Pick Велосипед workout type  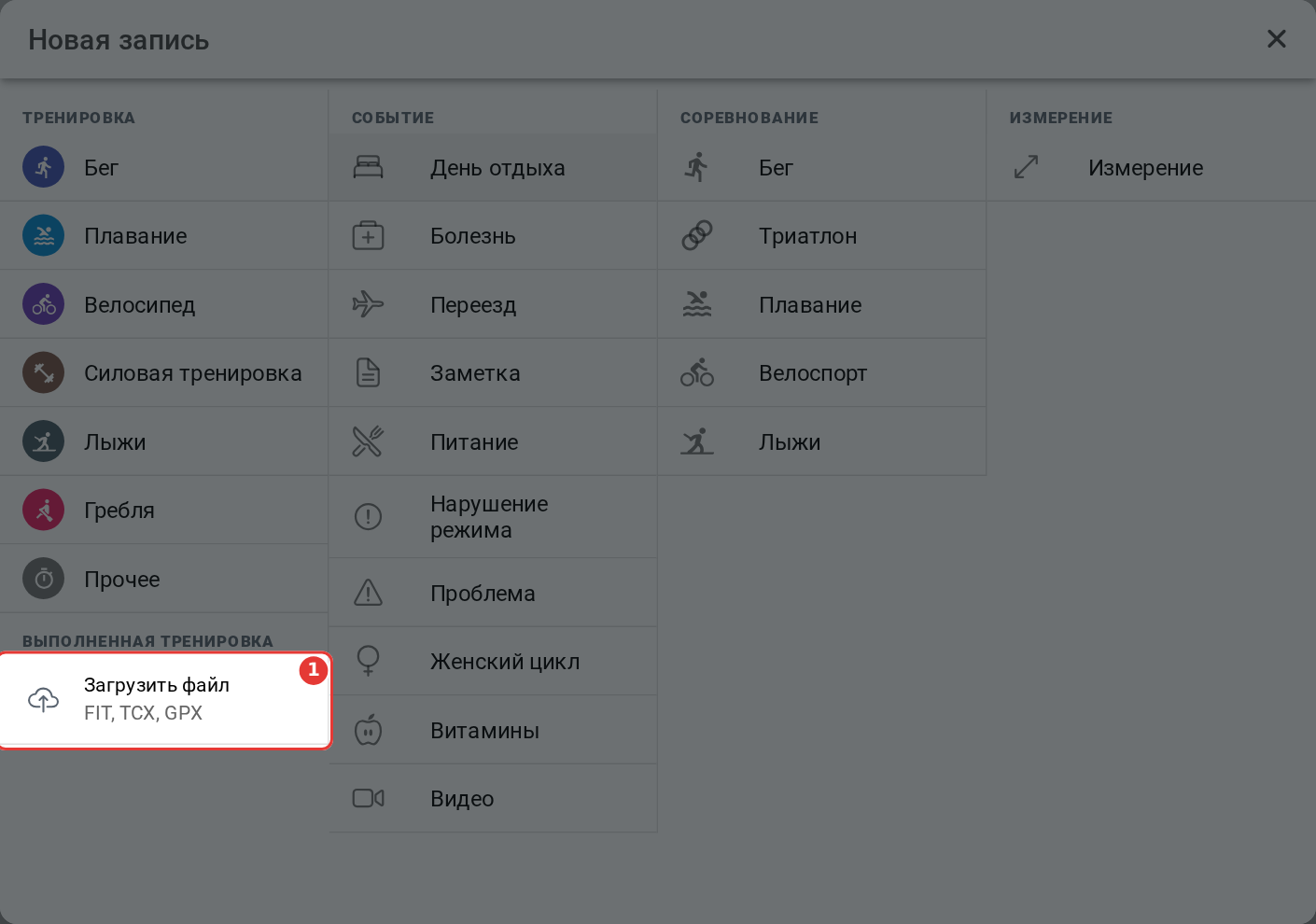coord(164,304)
